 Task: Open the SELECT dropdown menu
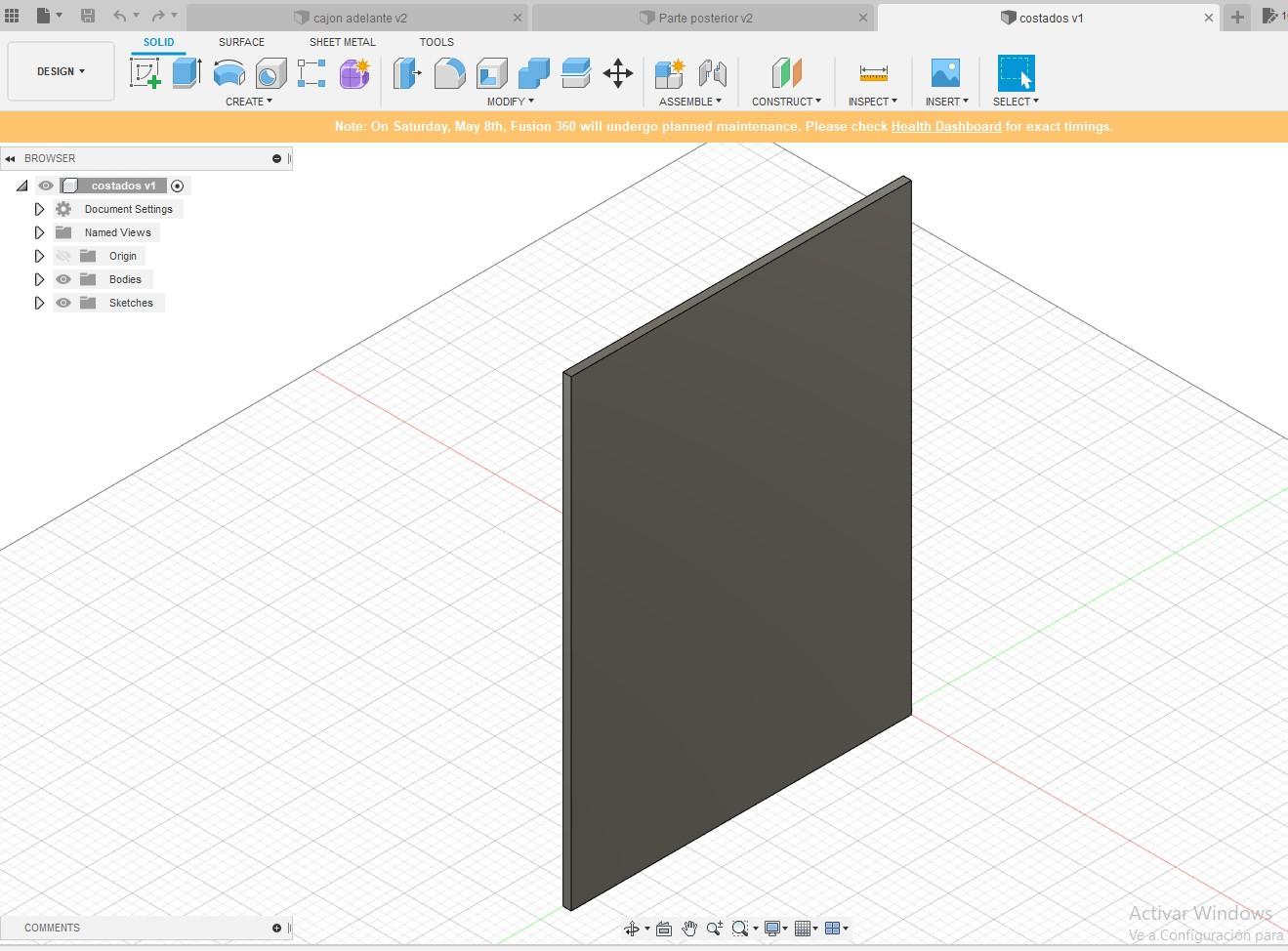pos(1016,102)
